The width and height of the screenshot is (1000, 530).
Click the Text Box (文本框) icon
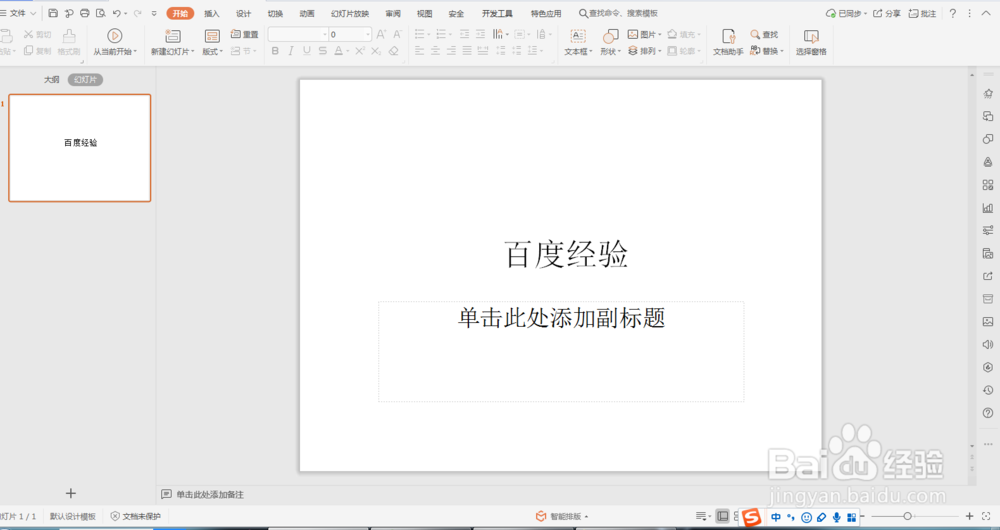click(x=578, y=36)
